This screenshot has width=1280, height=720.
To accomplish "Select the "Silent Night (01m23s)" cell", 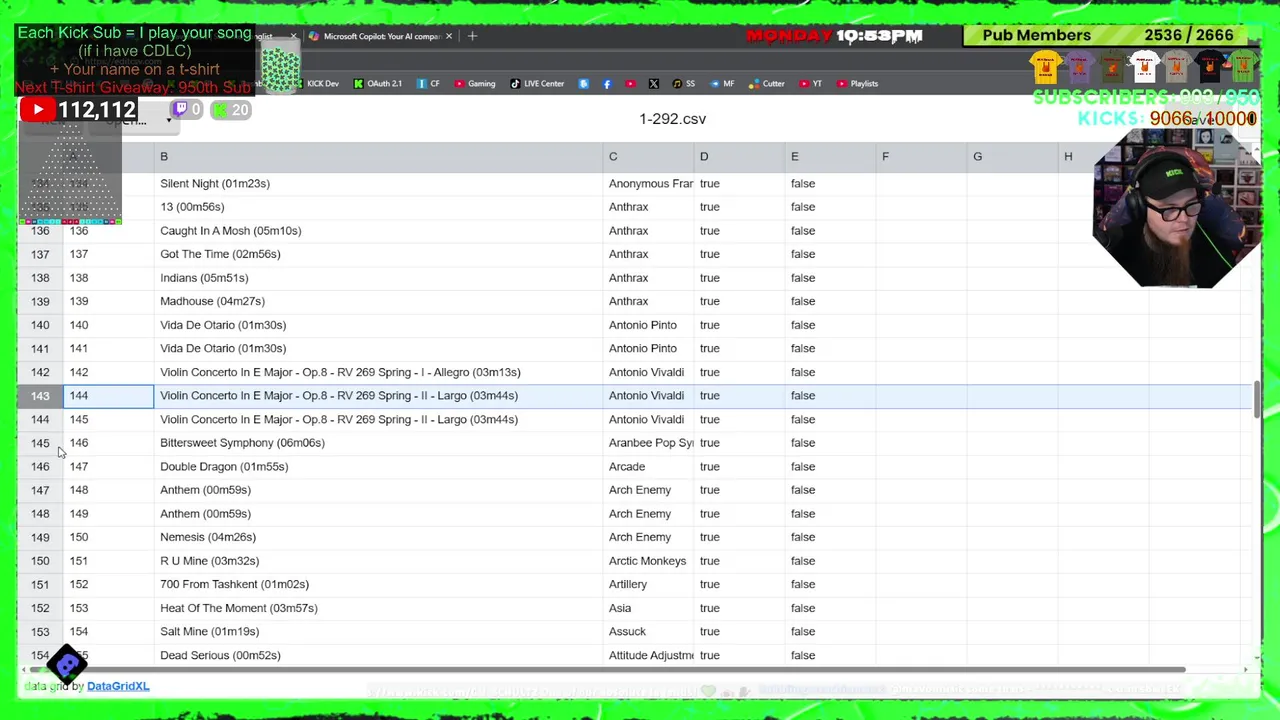I will click(x=378, y=184).
